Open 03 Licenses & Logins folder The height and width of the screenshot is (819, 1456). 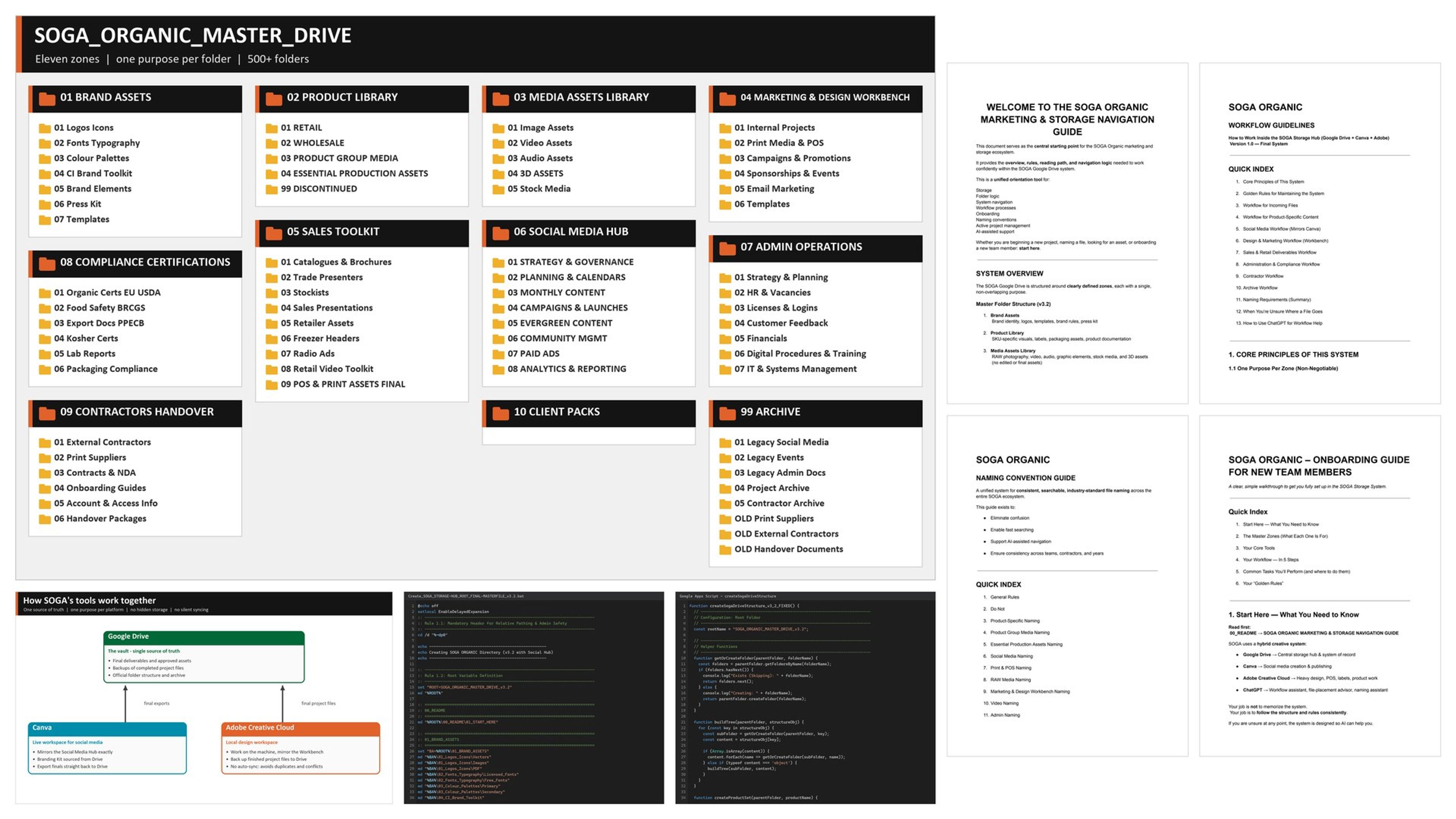point(769,308)
